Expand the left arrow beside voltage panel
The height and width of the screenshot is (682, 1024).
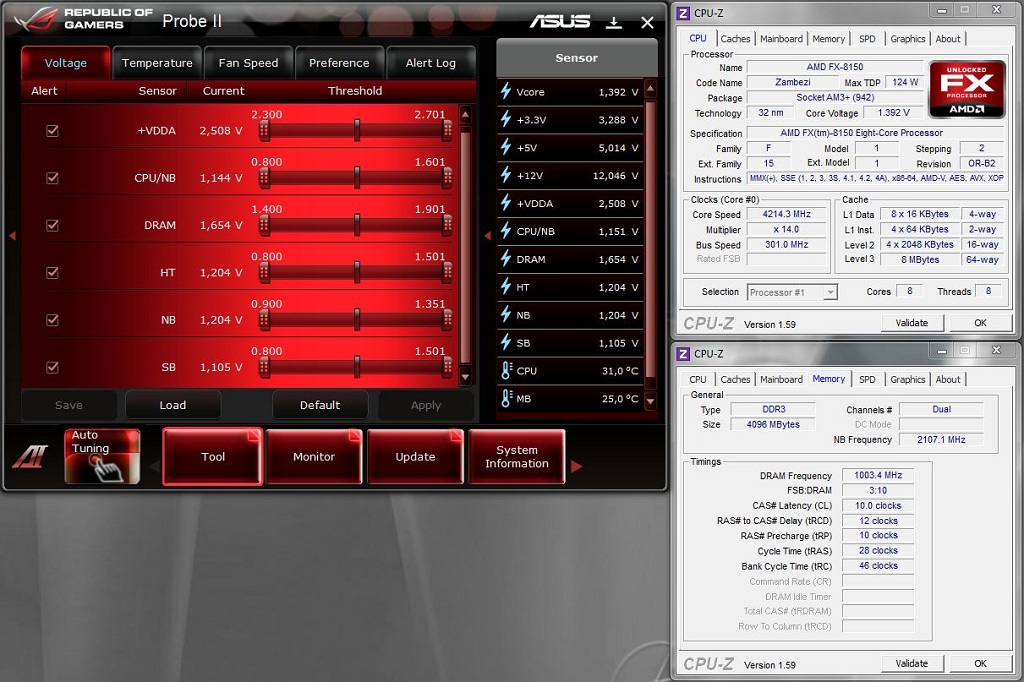coord(12,235)
